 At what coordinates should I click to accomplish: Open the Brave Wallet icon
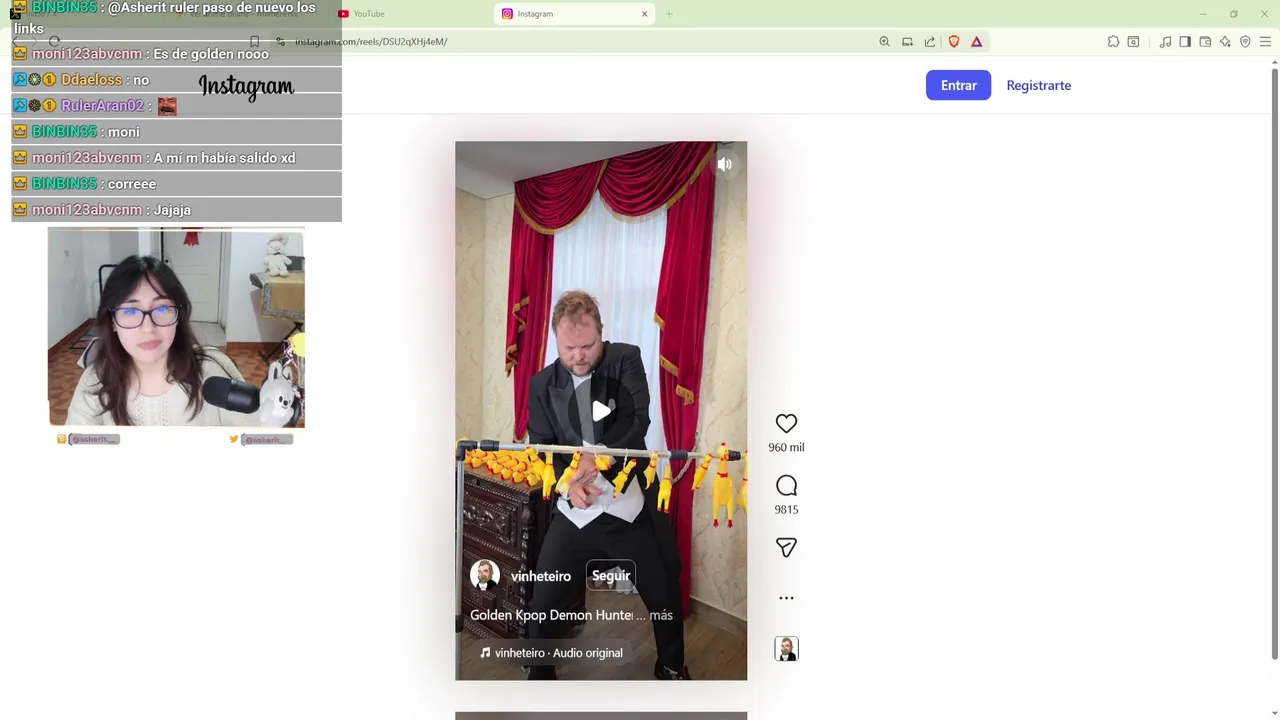pos(1205,42)
